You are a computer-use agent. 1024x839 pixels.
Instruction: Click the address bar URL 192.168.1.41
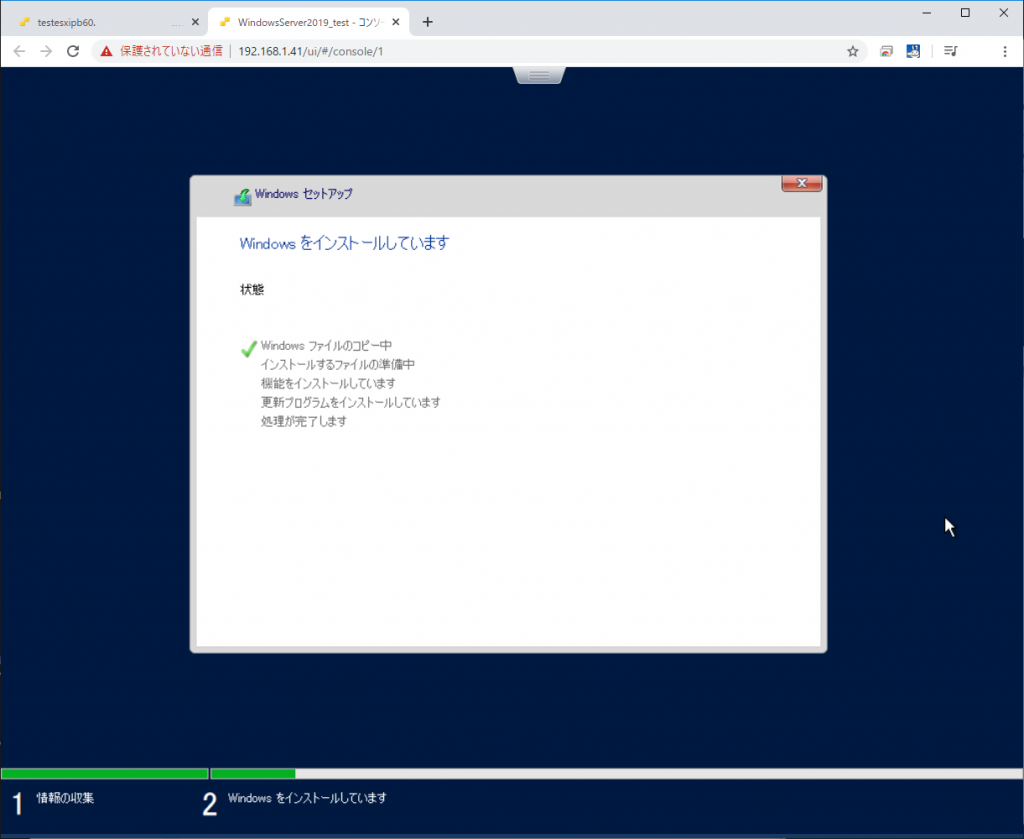click(x=311, y=51)
